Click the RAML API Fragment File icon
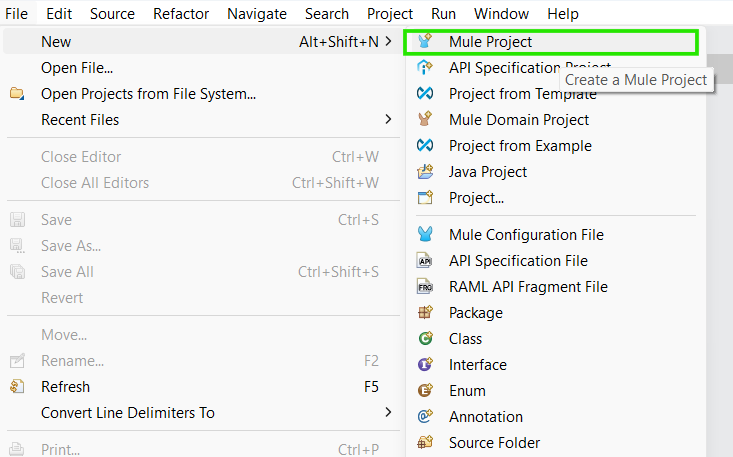This screenshot has width=733, height=457. 426,287
